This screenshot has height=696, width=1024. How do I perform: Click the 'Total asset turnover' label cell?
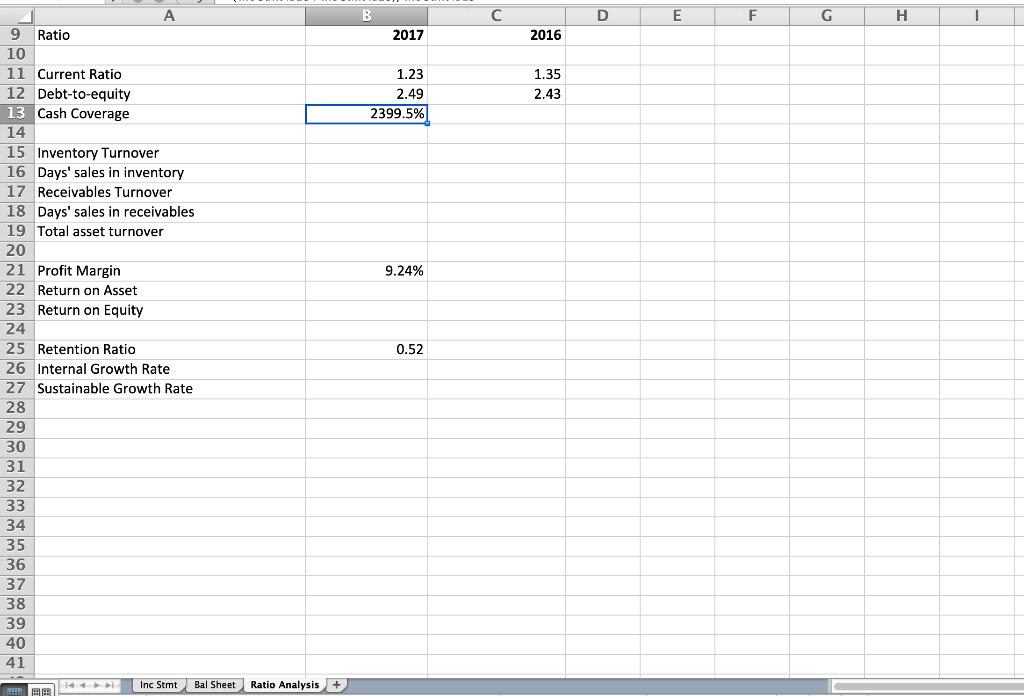[170, 232]
